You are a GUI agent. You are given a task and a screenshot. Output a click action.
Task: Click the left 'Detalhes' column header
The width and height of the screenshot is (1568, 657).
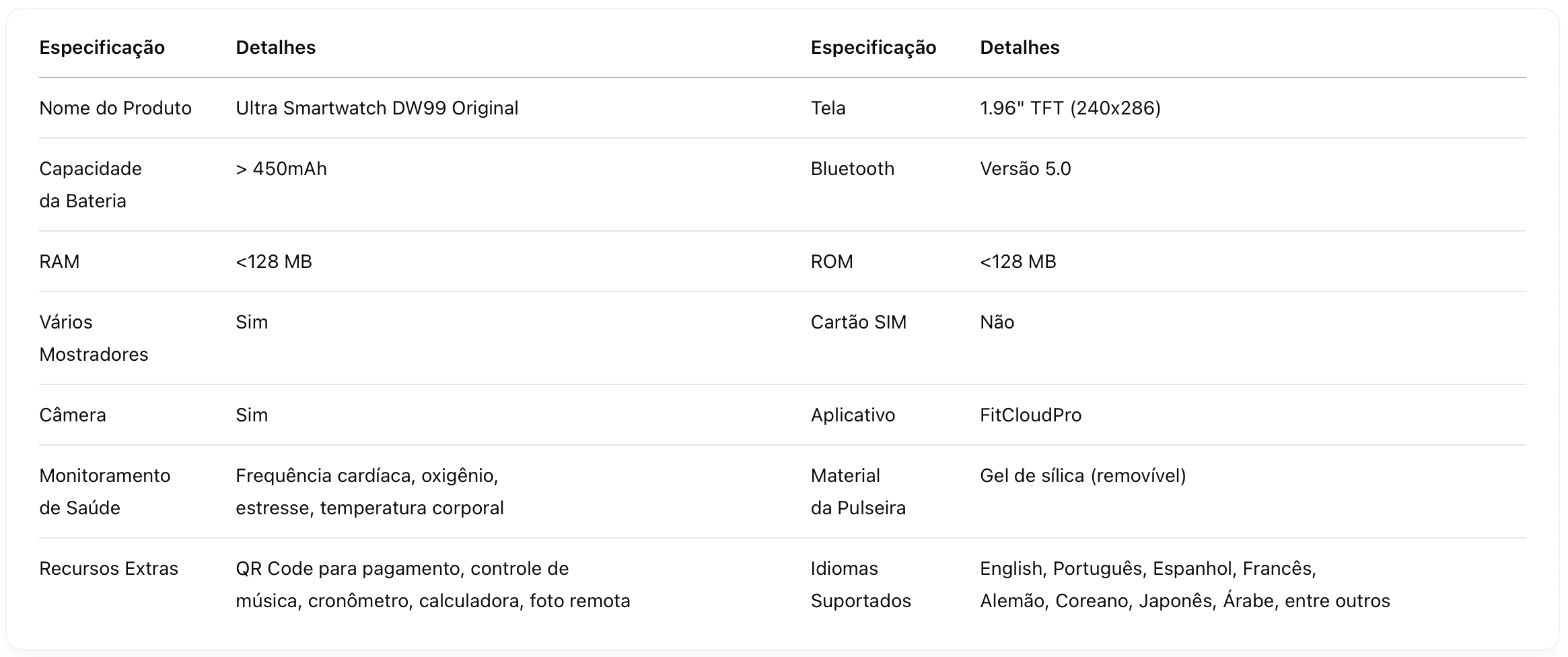coord(276,47)
